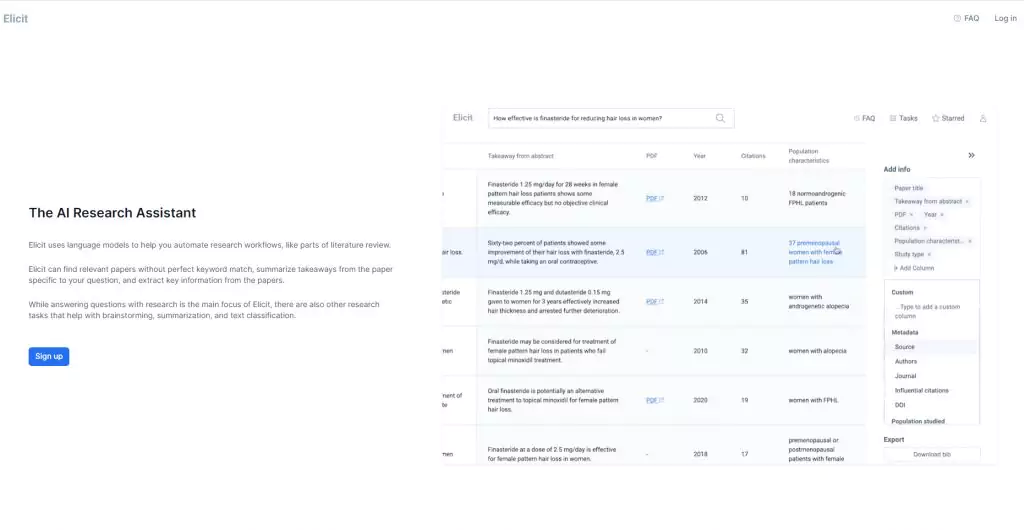Screen dimensions: 1024x530
Task: Click the Log in link
Action: [x=1005, y=18]
